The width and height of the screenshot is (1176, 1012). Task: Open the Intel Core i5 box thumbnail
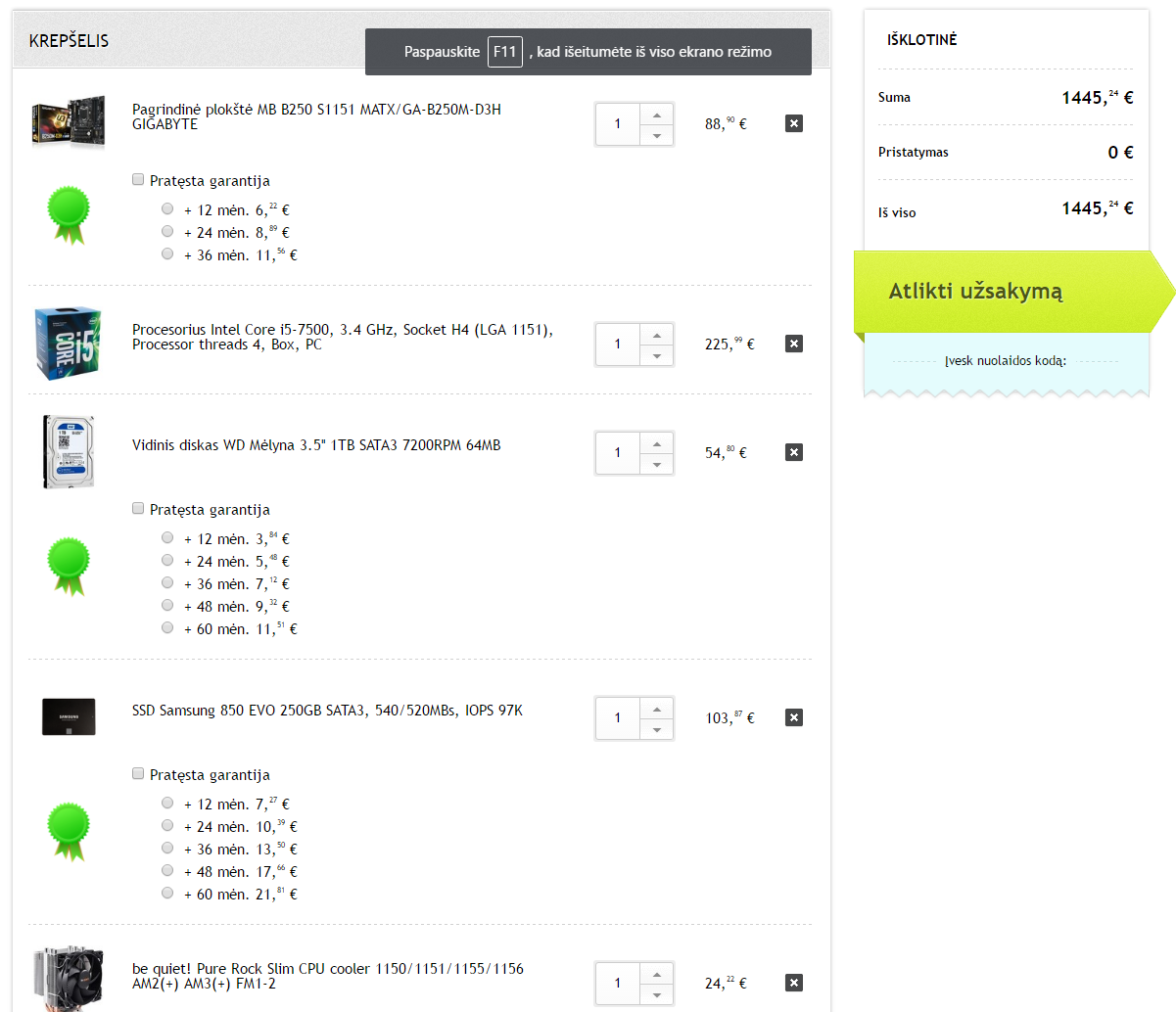click(x=68, y=344)
